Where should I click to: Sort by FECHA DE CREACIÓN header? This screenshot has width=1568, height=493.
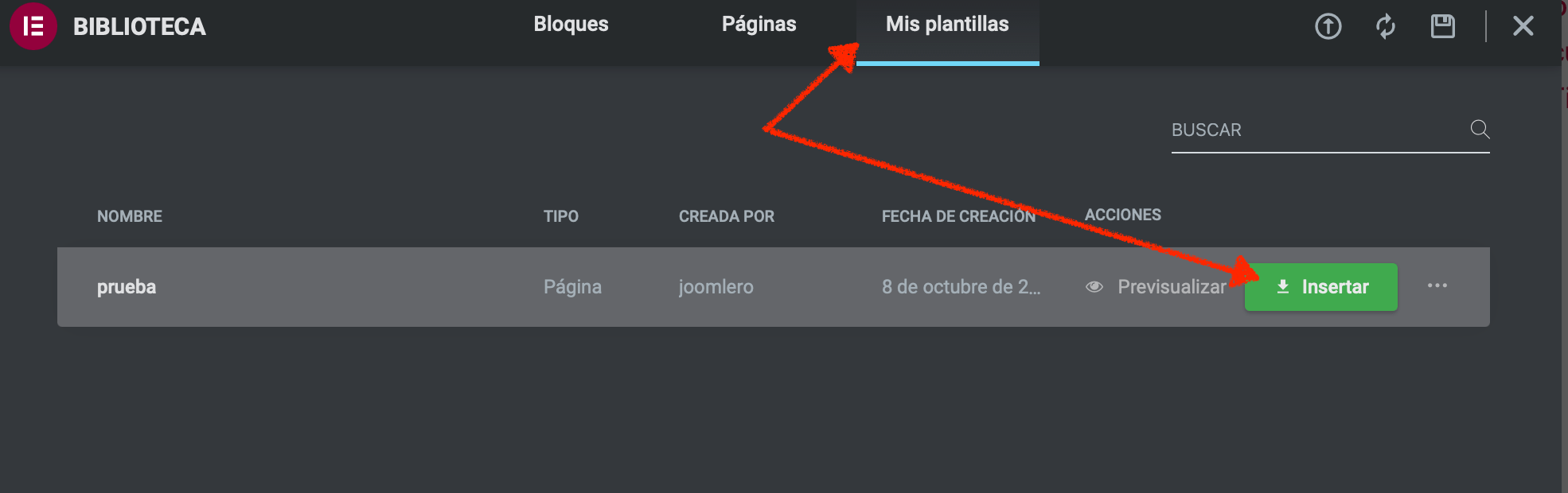pos(958,216)
